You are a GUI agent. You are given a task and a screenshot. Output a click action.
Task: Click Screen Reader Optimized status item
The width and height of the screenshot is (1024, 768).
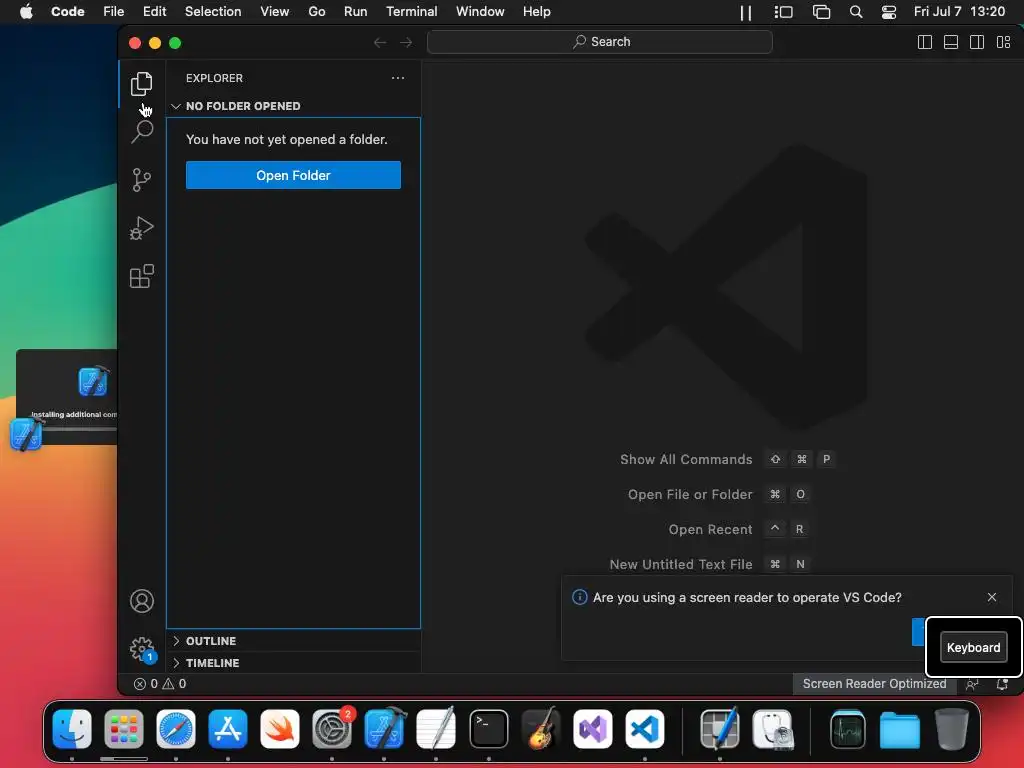[x=874, y=684]
